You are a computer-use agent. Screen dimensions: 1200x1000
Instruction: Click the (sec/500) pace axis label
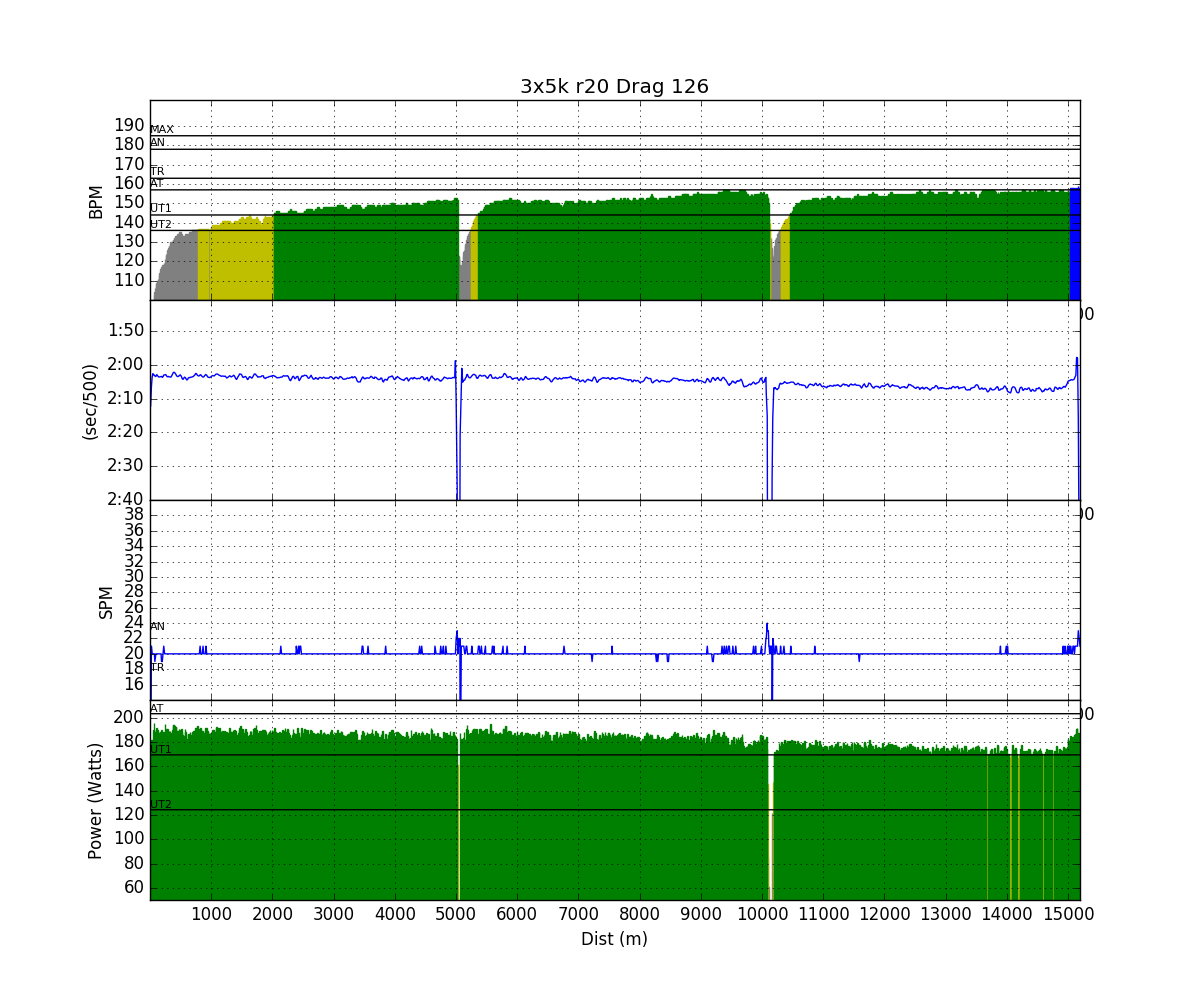90,400
